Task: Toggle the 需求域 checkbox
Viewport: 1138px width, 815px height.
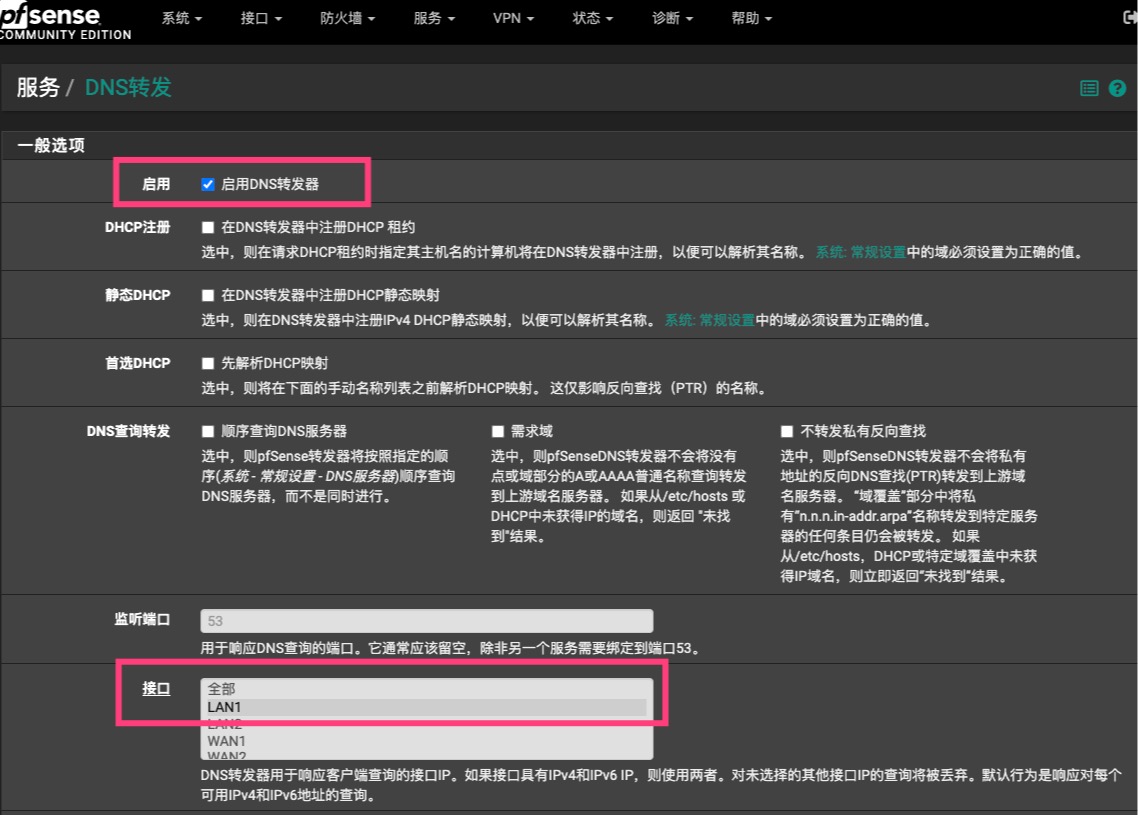Action: tap(498, 431)
